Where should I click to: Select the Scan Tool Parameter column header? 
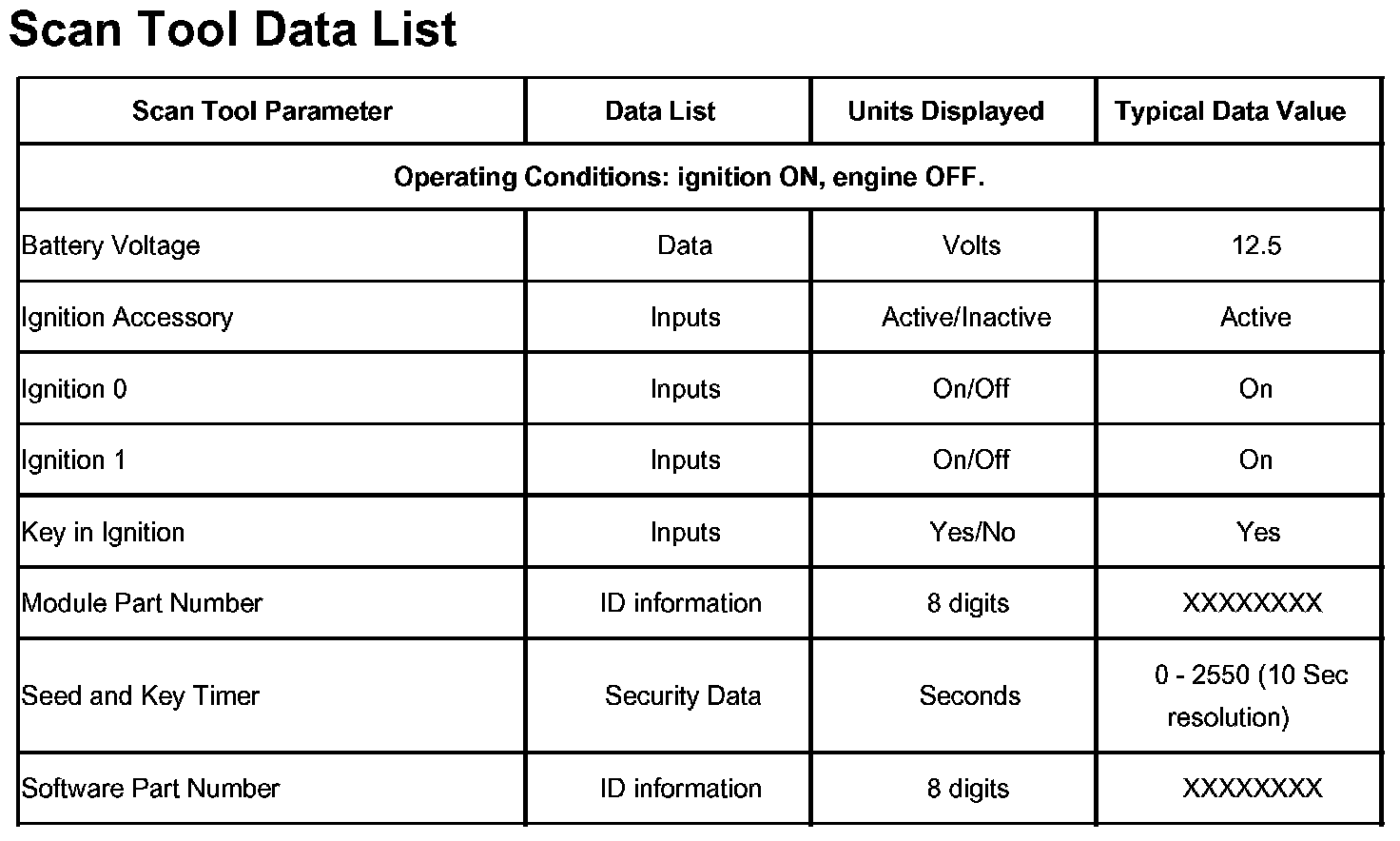click(x=262, y=111)
